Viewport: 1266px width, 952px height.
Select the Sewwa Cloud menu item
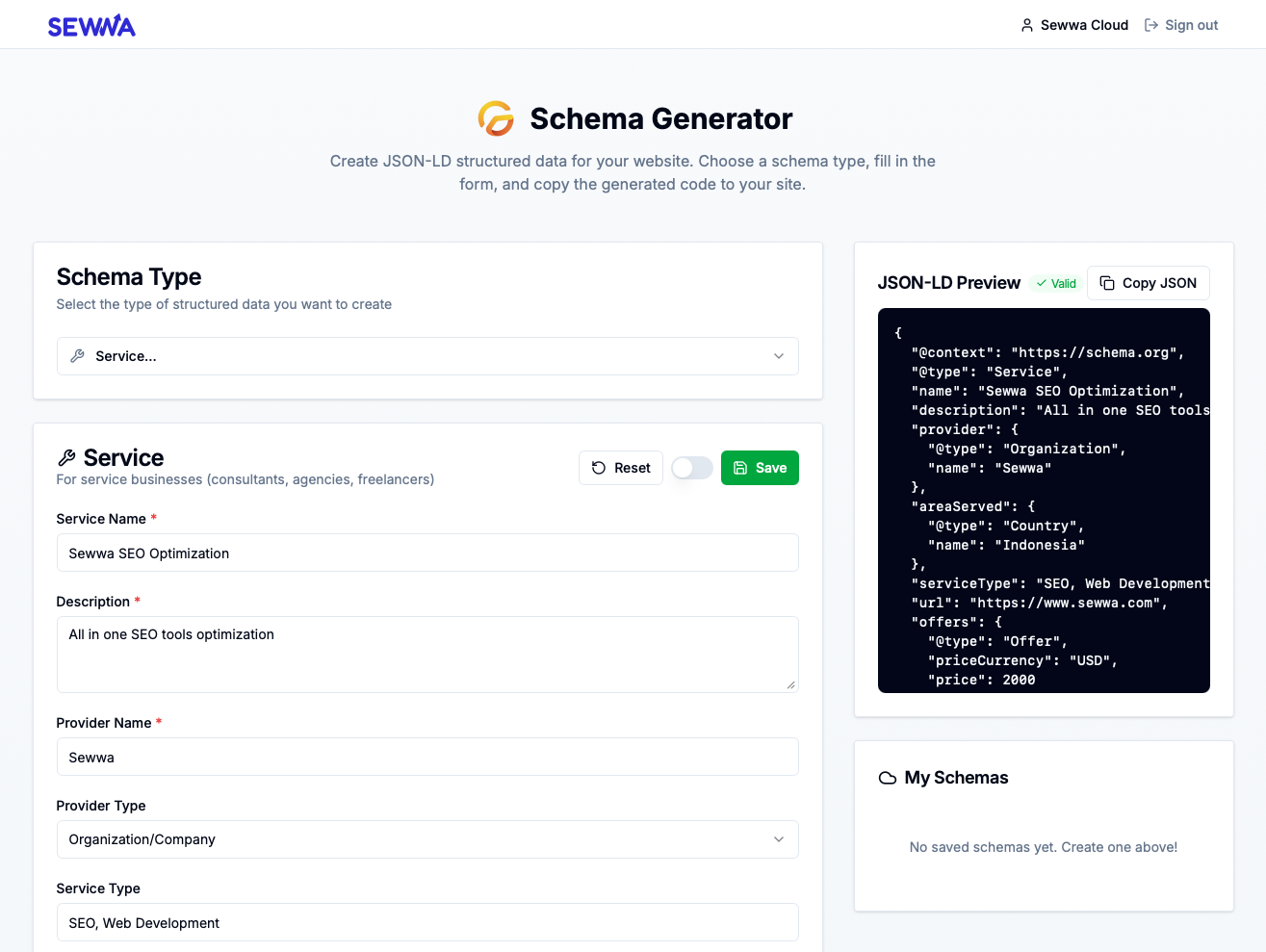pos(1074,24)
